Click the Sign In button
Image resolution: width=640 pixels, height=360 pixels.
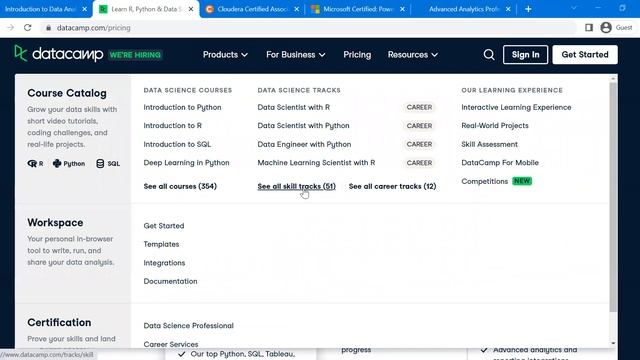coord(525,55)
